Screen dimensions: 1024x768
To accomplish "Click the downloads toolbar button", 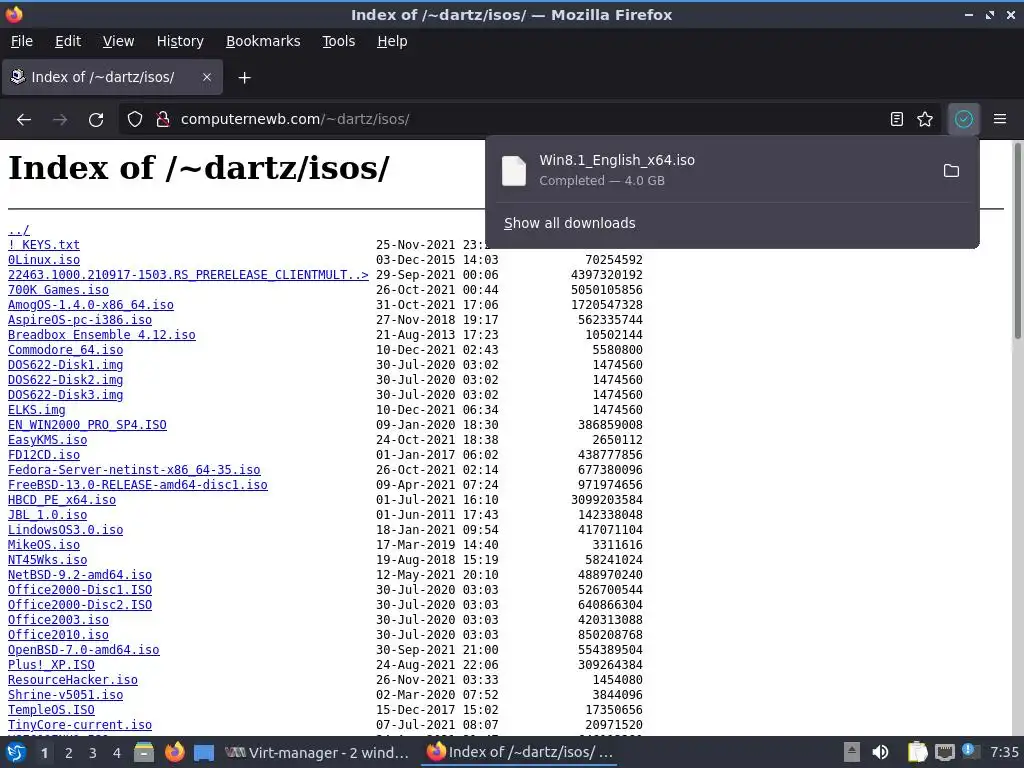I will [x=964, y=120].
